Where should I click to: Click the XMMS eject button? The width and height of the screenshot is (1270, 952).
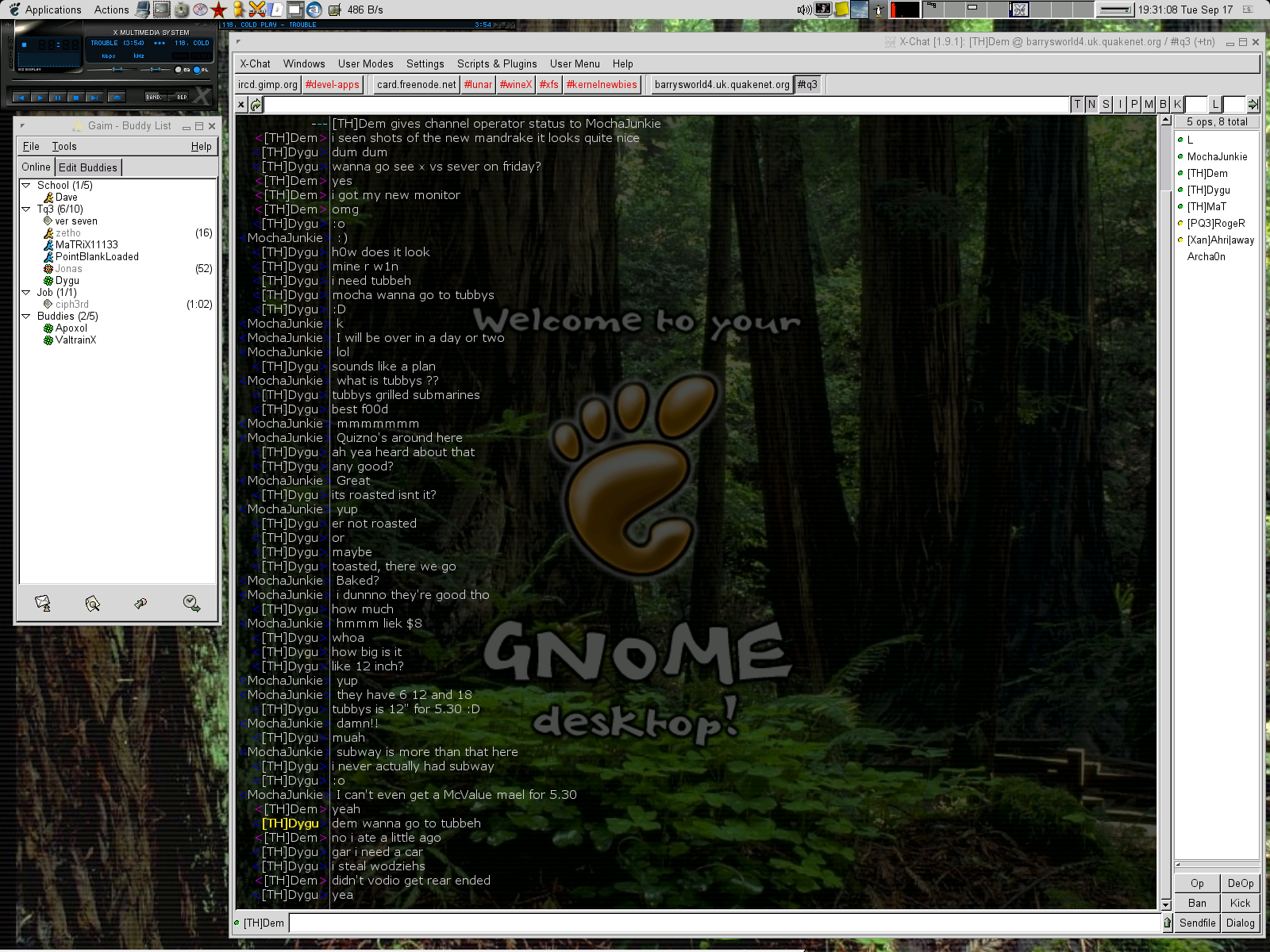[x=117, y=98]
